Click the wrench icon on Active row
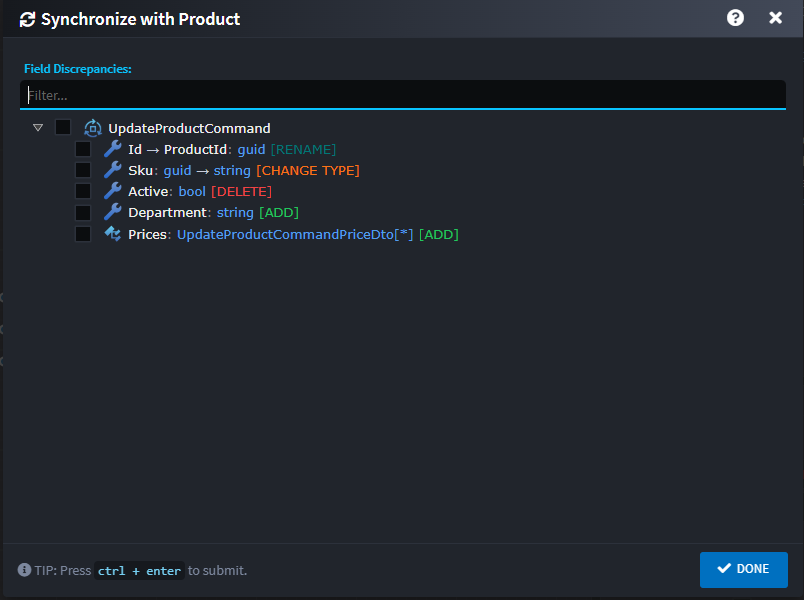The width and height of the screenshot is (804, 600). click(x=113, y=191)
